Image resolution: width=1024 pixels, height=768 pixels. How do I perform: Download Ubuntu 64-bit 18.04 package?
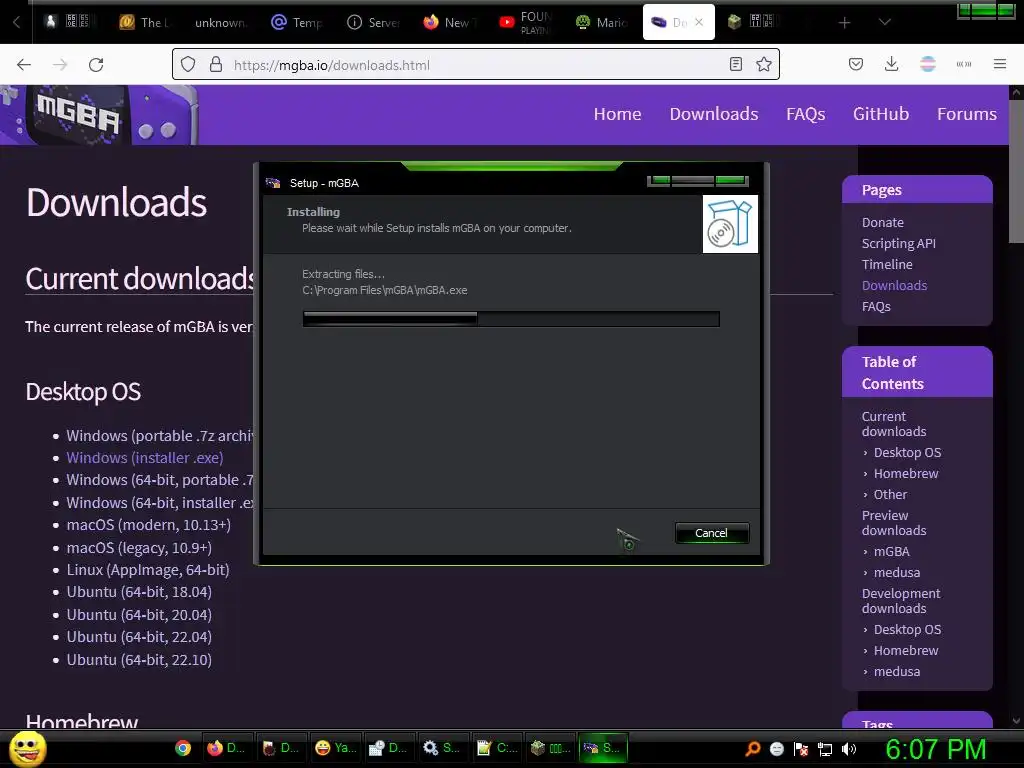tap(138, 592)
